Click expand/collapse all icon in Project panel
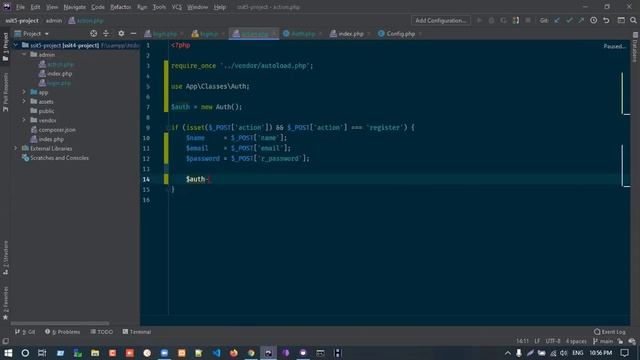This screenshot has height=360, width=640. point(106,33)
